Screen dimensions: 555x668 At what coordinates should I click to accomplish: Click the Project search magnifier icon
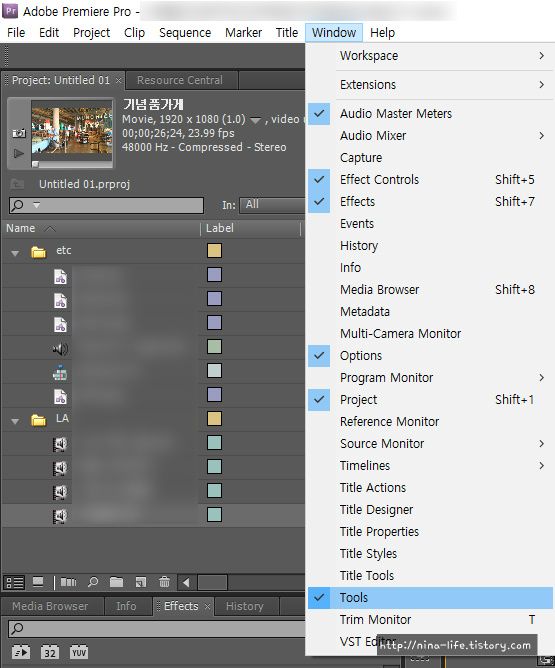[x=17, y=205]
